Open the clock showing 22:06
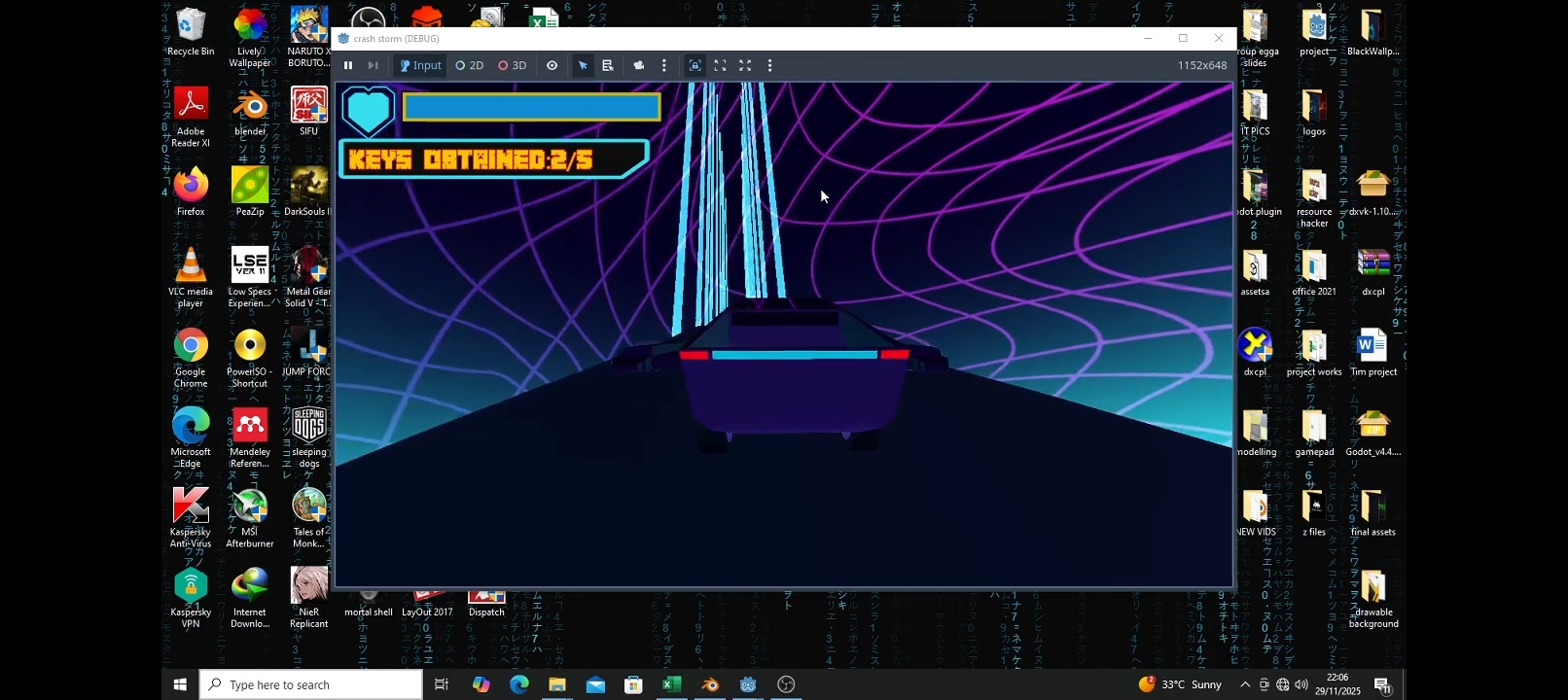Screen dimensions: 1568x700 (1337, 684)
